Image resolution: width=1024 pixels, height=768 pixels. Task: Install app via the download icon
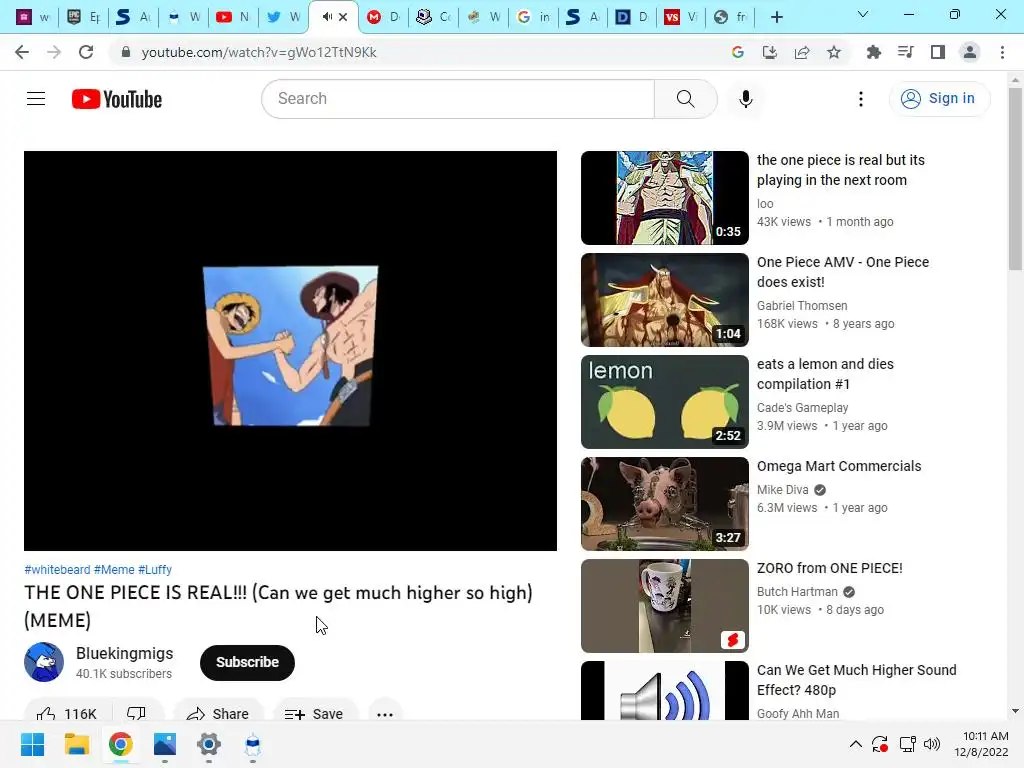[770, 52]
